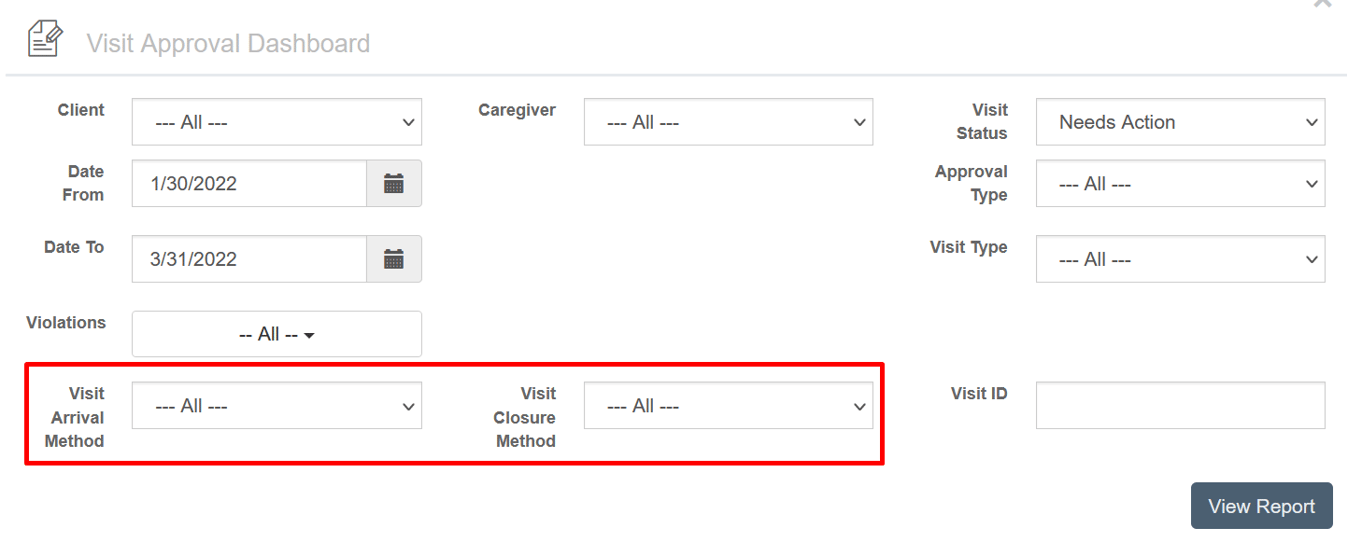Screen dimensions: 1362x542
Task: Expand the Visit Closure Method dropdown
Action: (x=728, y=406)
